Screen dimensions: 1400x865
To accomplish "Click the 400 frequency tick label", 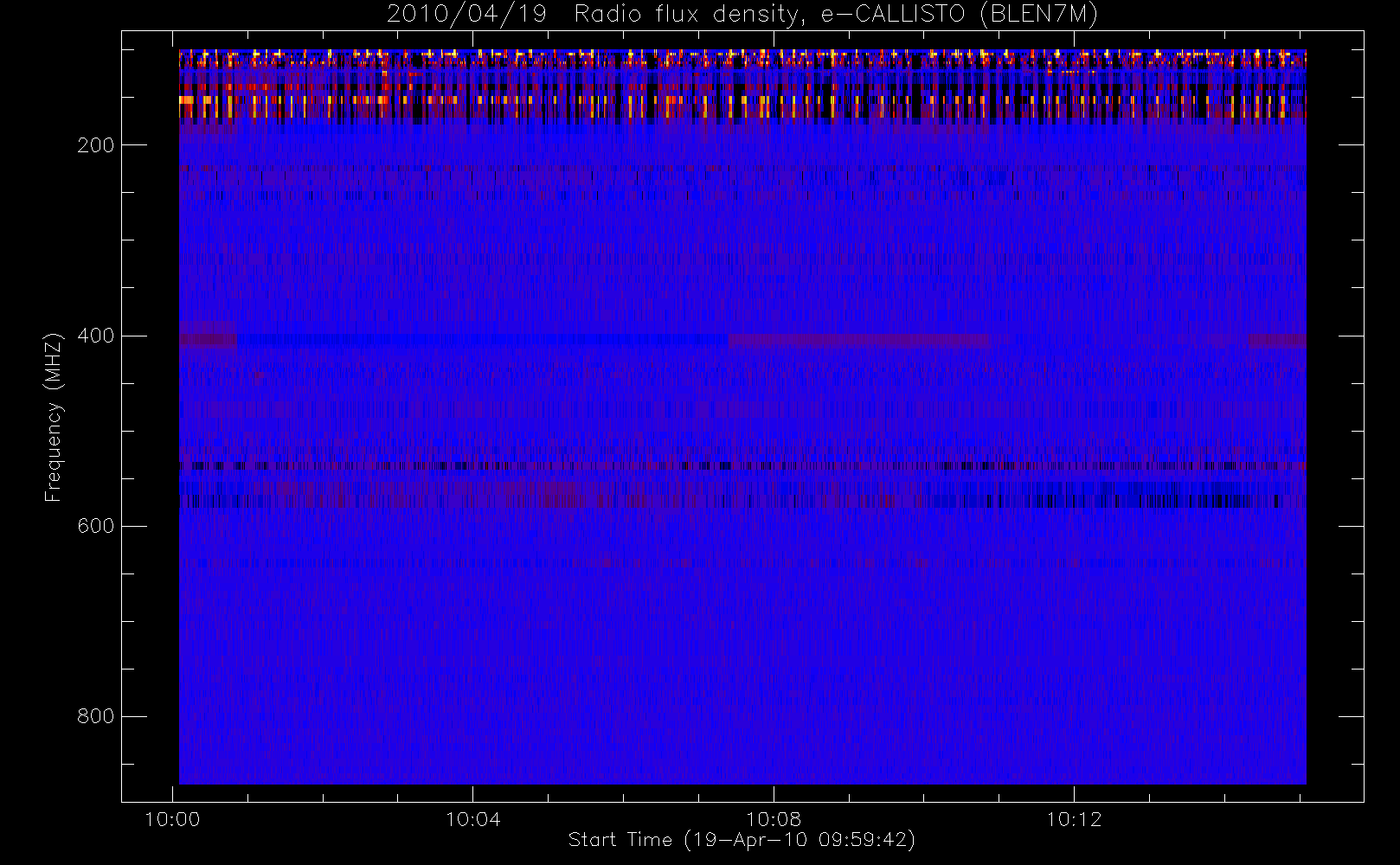I will point(96,336).
